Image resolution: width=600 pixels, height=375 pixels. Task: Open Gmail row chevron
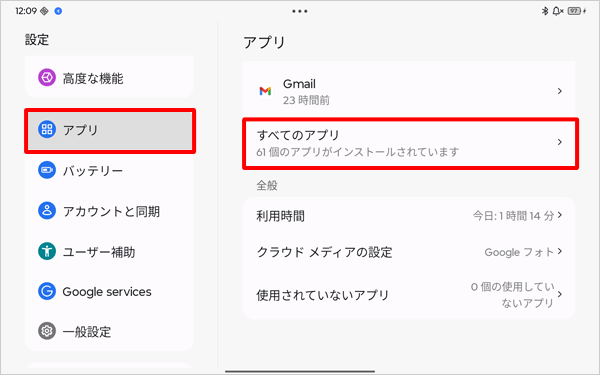pos(559,91)
